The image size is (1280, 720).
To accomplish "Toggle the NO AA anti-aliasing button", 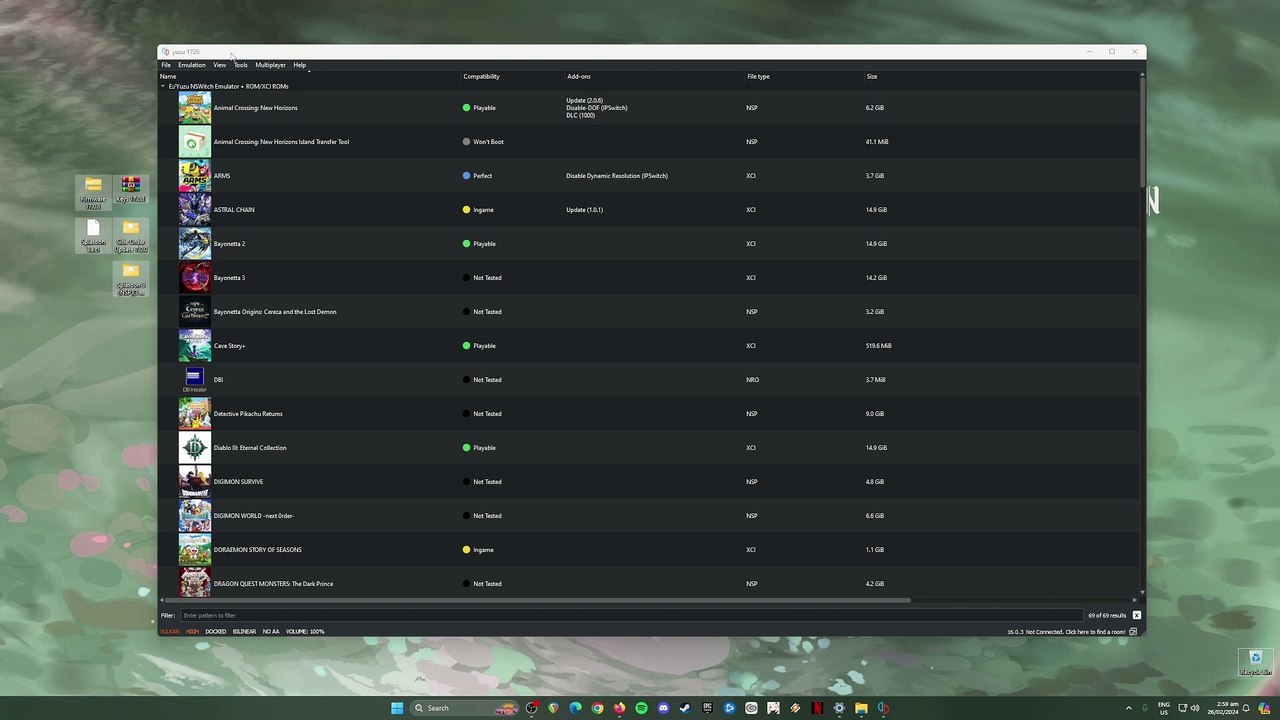I will [271, 632].
